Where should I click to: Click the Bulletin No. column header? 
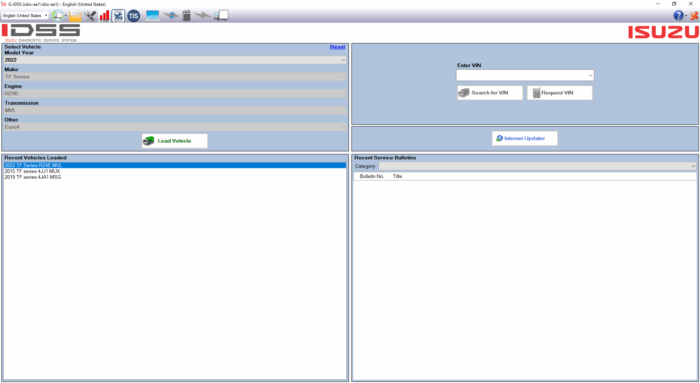(371, 176)
